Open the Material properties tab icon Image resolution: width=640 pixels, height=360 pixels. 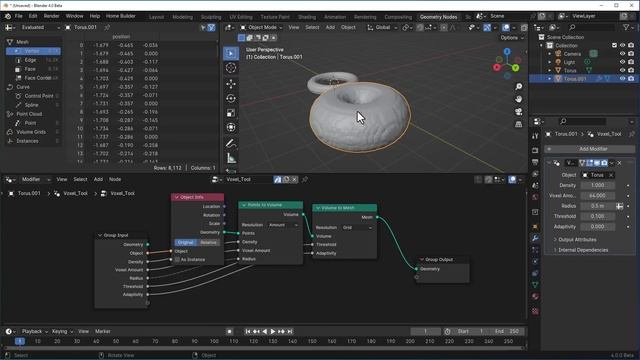coord(535,296)
